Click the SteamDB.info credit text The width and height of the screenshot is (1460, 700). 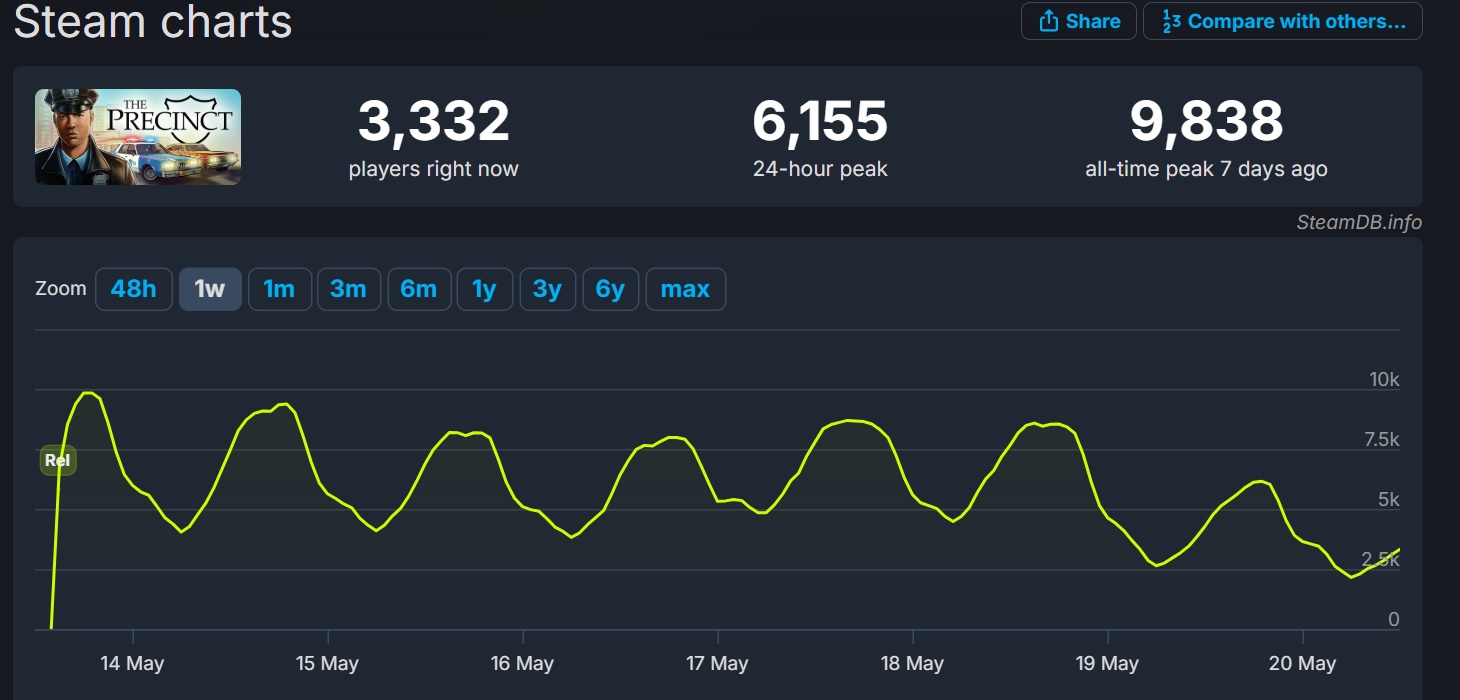pos(1359,222)
